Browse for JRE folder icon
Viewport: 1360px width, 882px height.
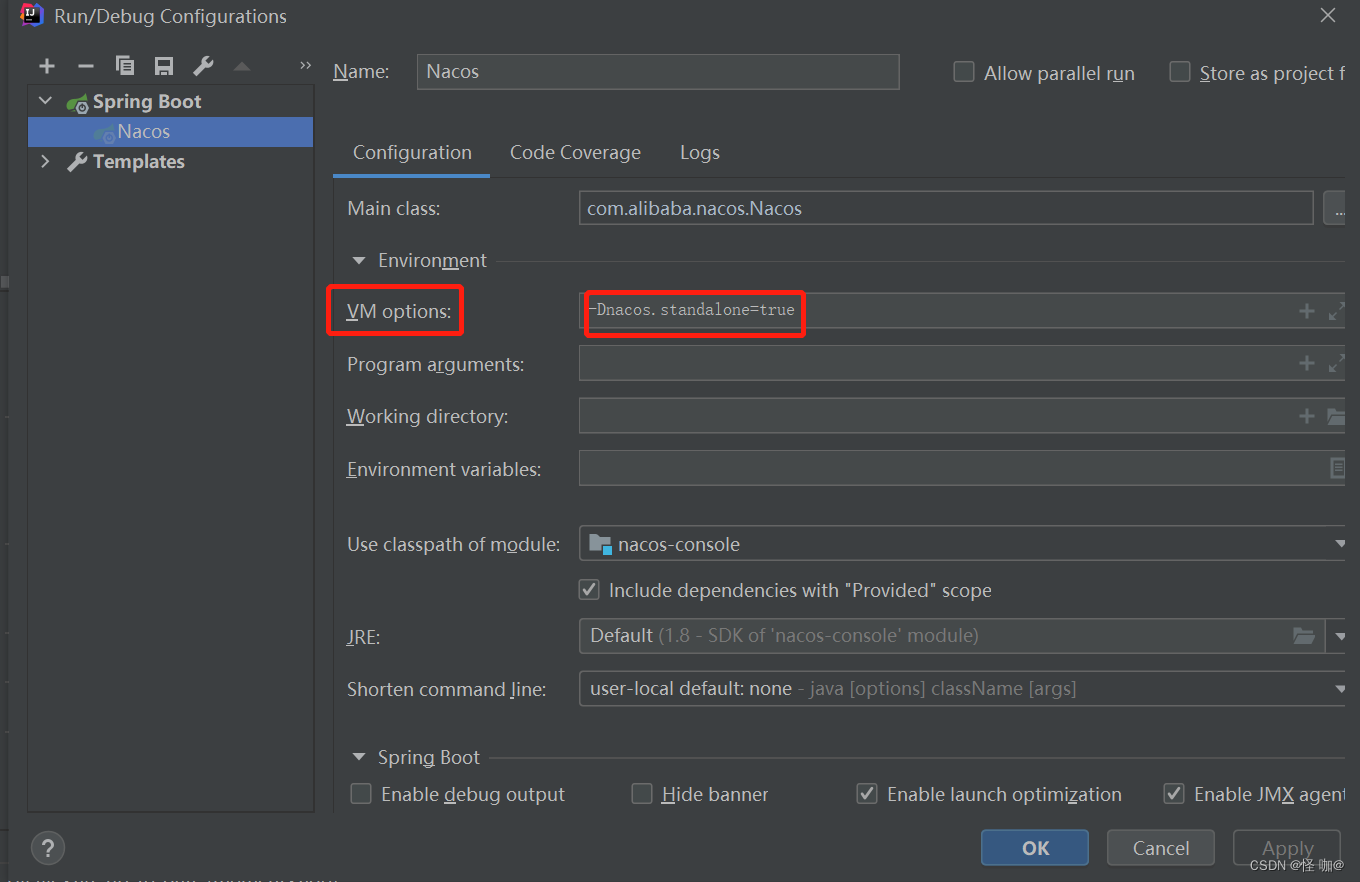point(1303,635)
